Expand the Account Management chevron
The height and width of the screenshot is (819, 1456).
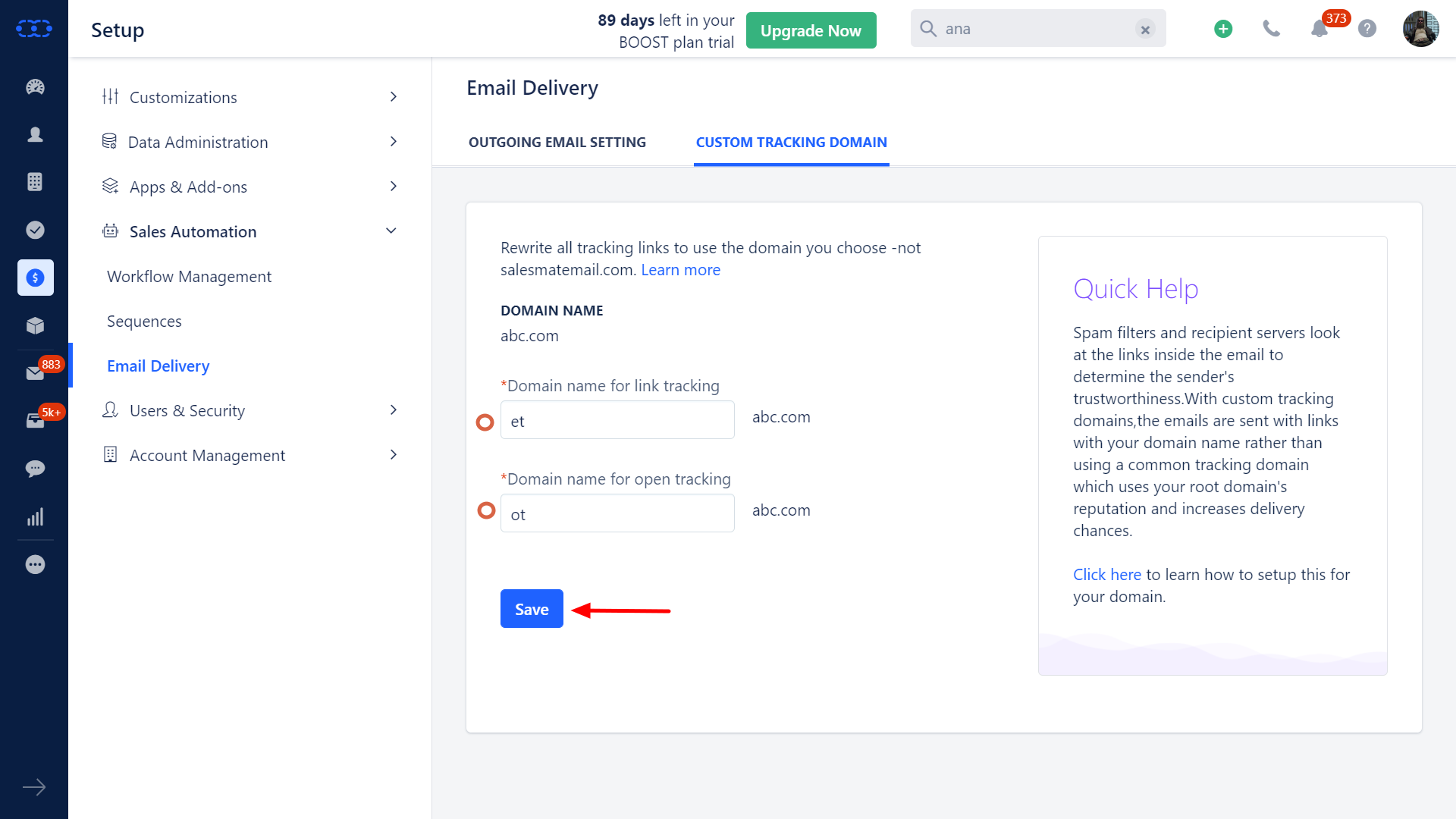coord(393,454)
